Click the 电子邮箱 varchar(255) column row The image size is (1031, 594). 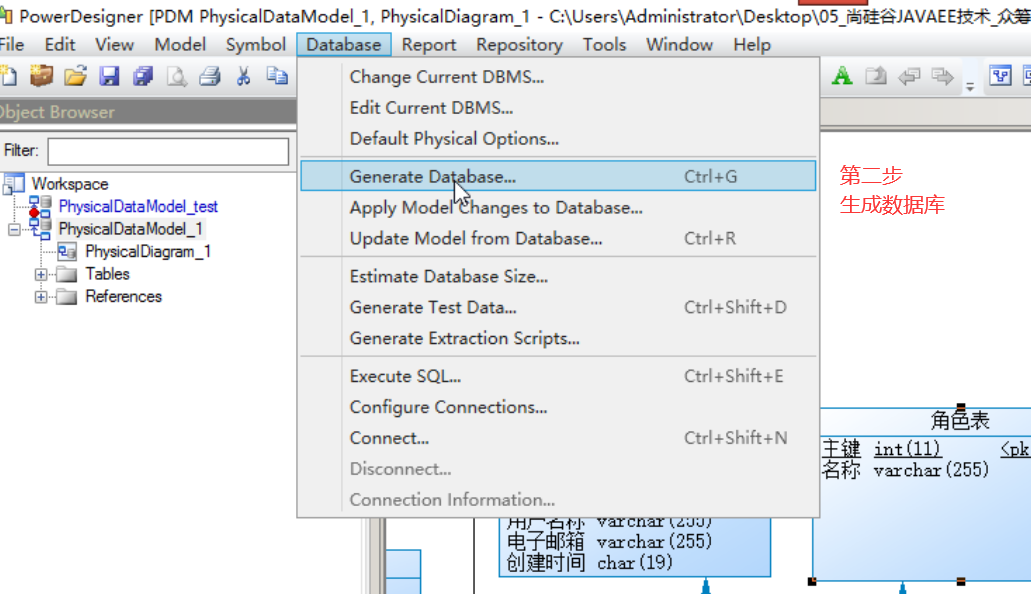pos(610,541)
